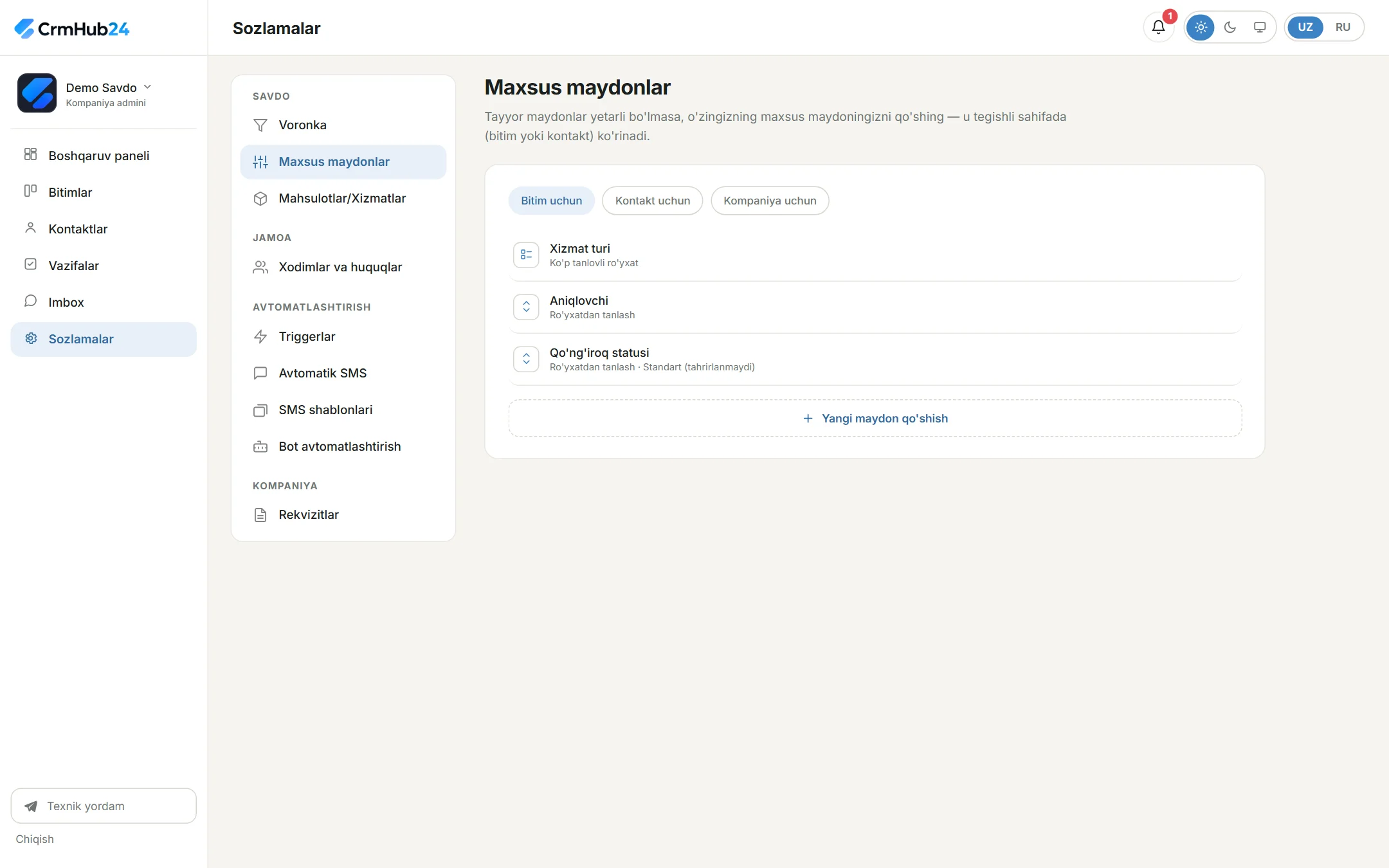
Task: Open Triggerlar lightning icon
Action: [260, 336]
